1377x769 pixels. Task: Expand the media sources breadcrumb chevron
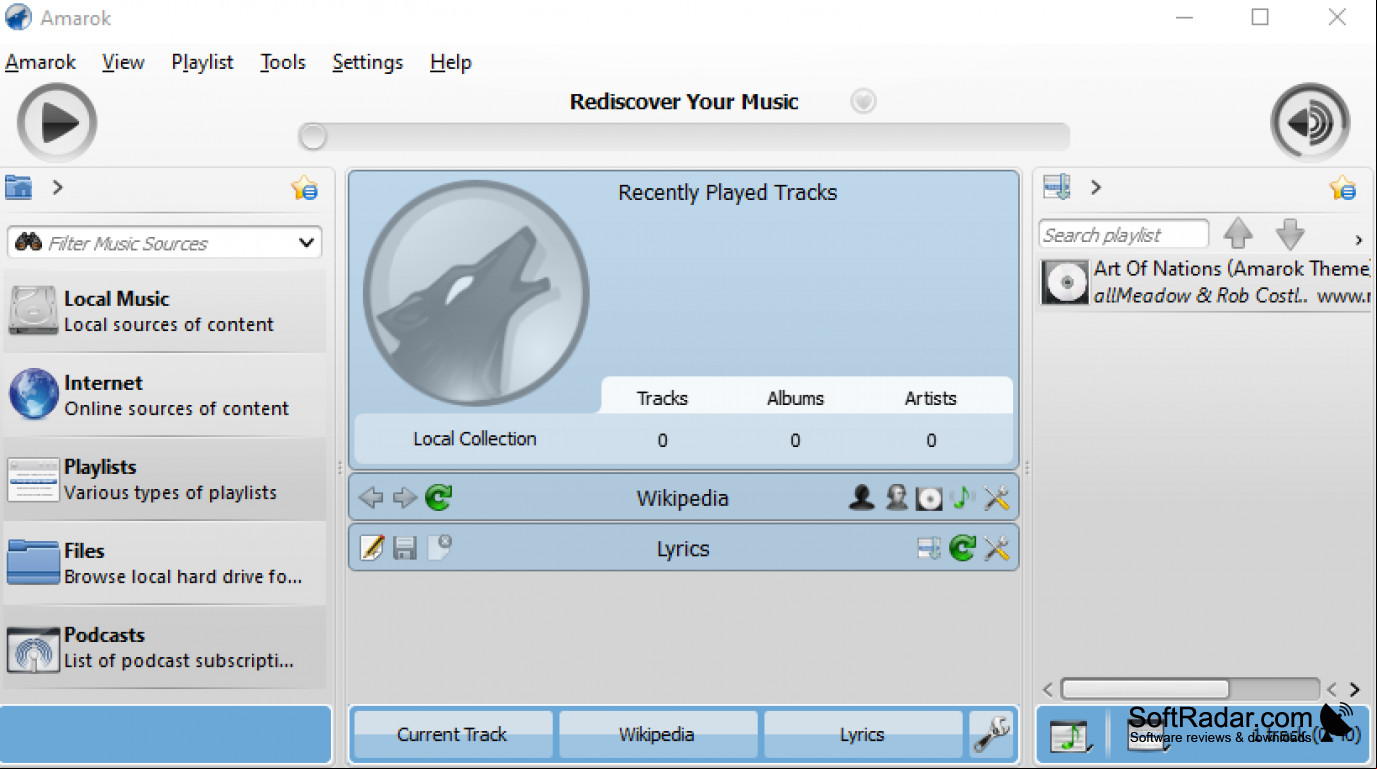[x=58, y=187]
